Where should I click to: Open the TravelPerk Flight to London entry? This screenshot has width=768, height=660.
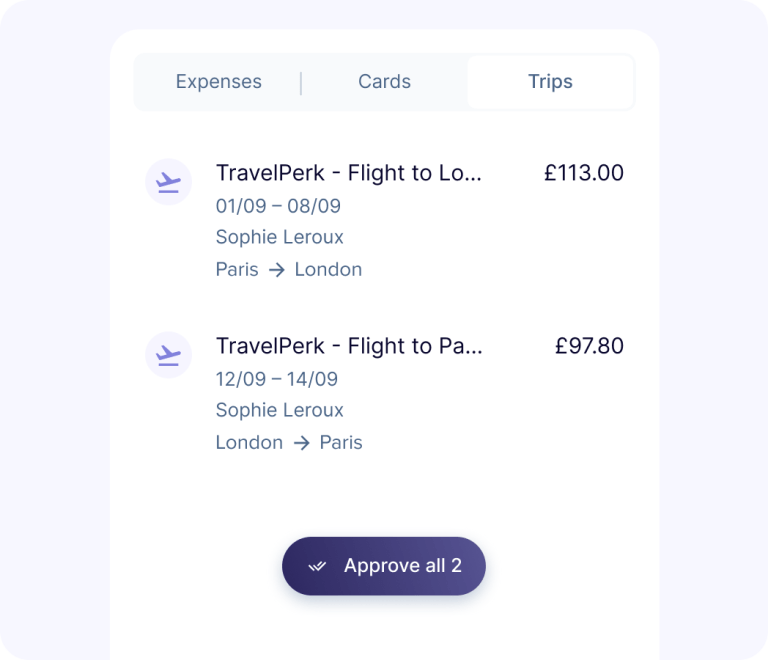point(349,173)
